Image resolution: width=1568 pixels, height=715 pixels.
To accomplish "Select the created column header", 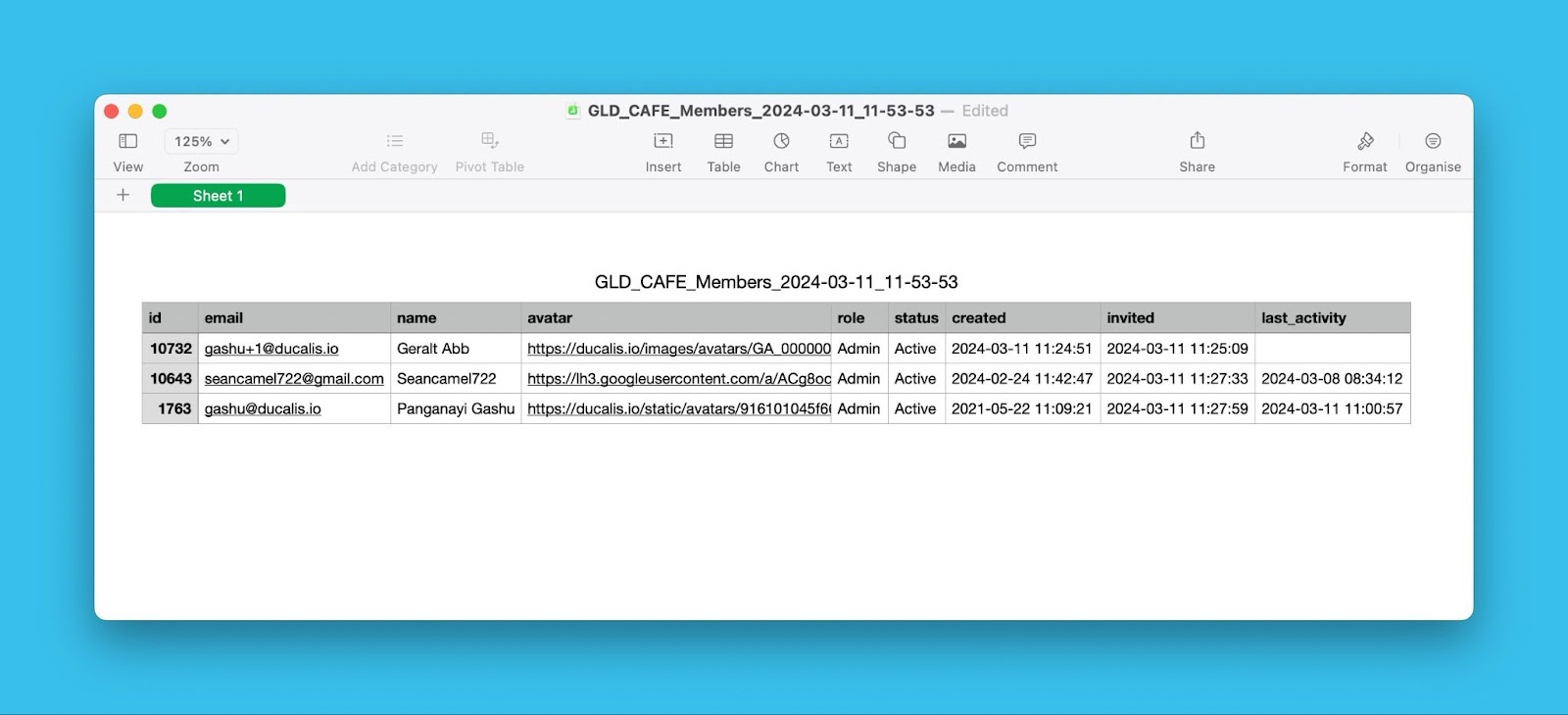I will (1022, 318).
